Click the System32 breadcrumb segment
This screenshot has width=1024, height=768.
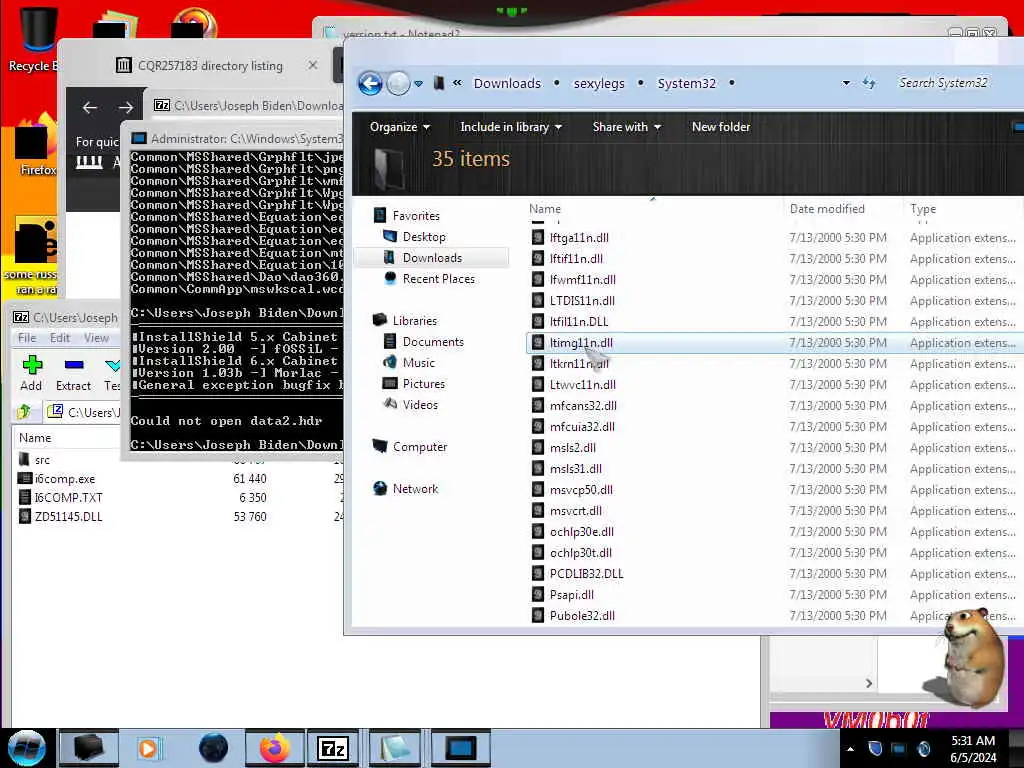[686, 84]
